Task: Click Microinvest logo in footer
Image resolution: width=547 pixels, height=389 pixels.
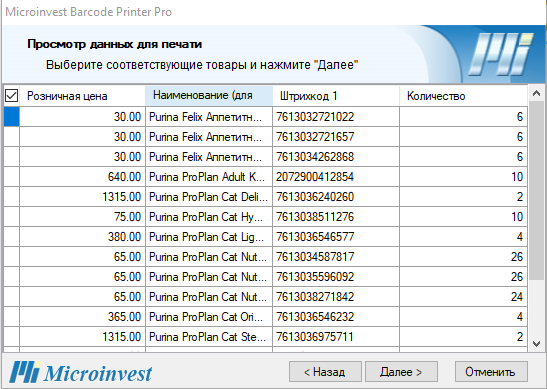Action: tap(81, 372)
